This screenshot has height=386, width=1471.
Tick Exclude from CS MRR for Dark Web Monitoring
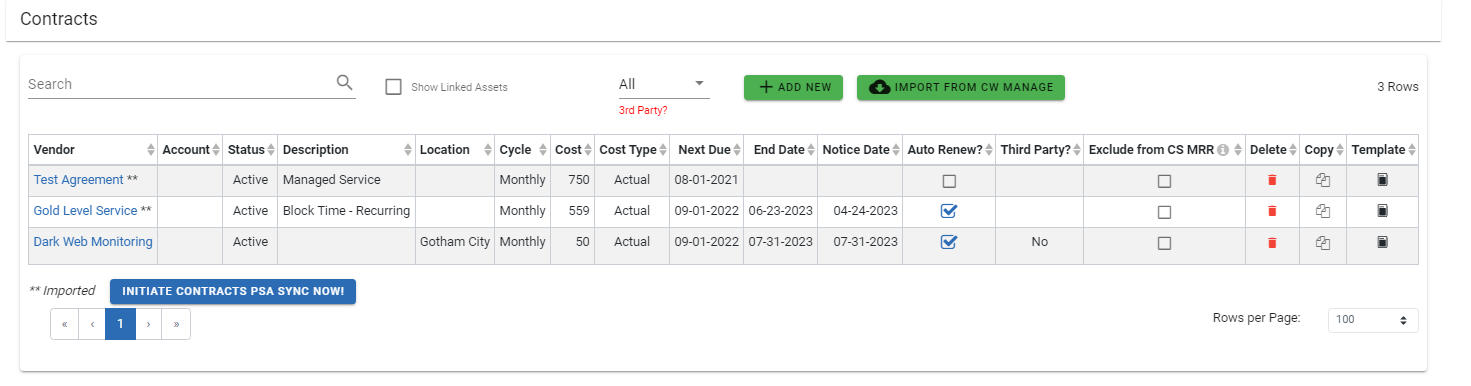[1164, 242]
